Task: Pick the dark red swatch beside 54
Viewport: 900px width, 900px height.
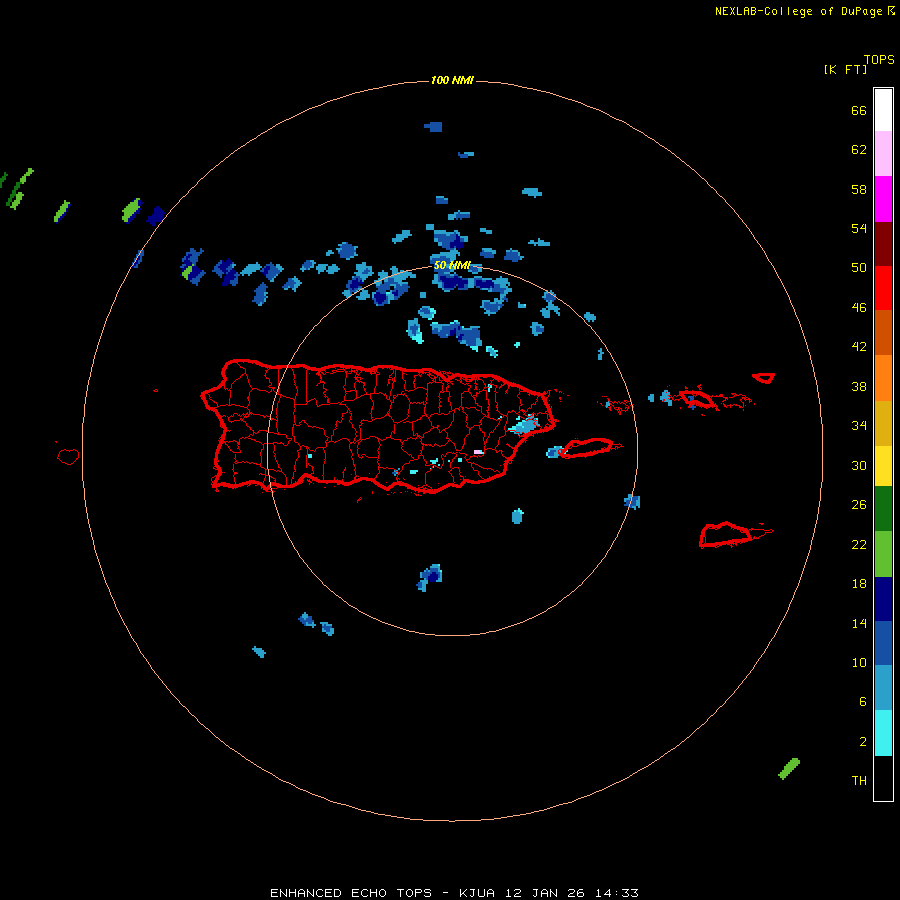Action: [883, 243]
